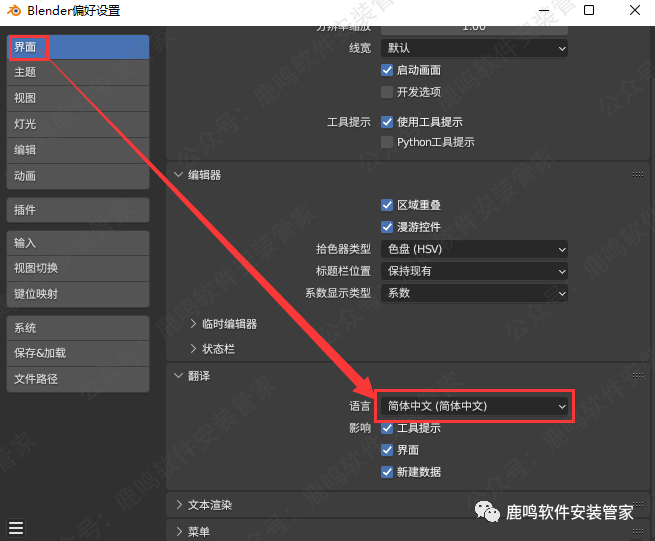Open the 动画 preferences tab
Screen dimensions: 655x541
pos(78,176)
